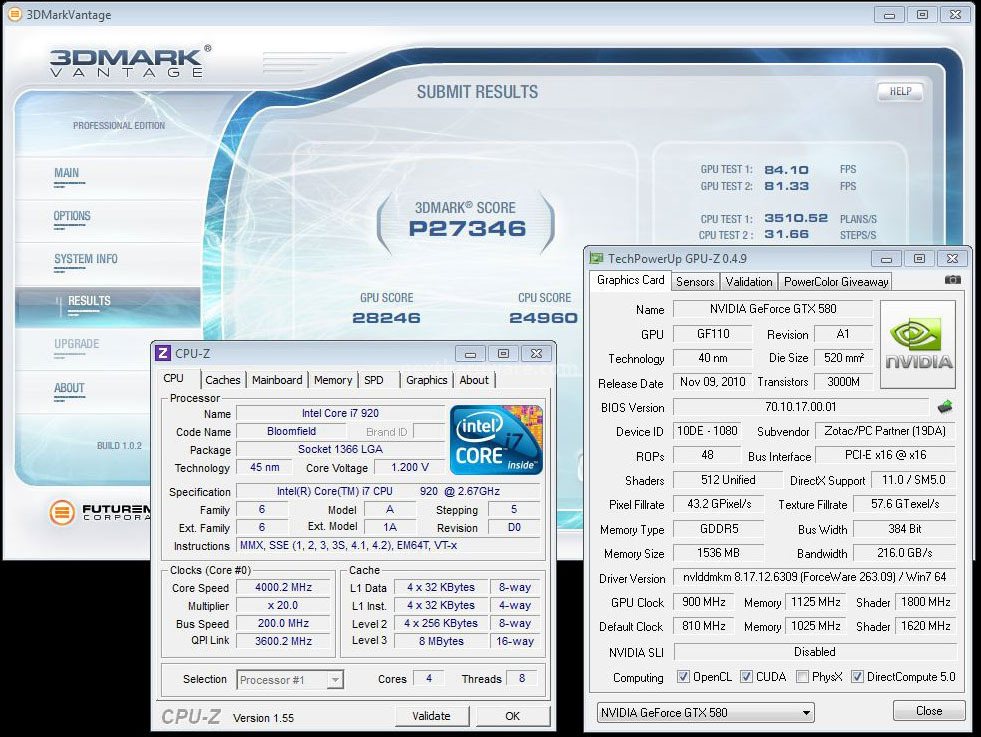
Task: Click the Bandwidth value 216.0 GB/s
Action: click(905, 553)
